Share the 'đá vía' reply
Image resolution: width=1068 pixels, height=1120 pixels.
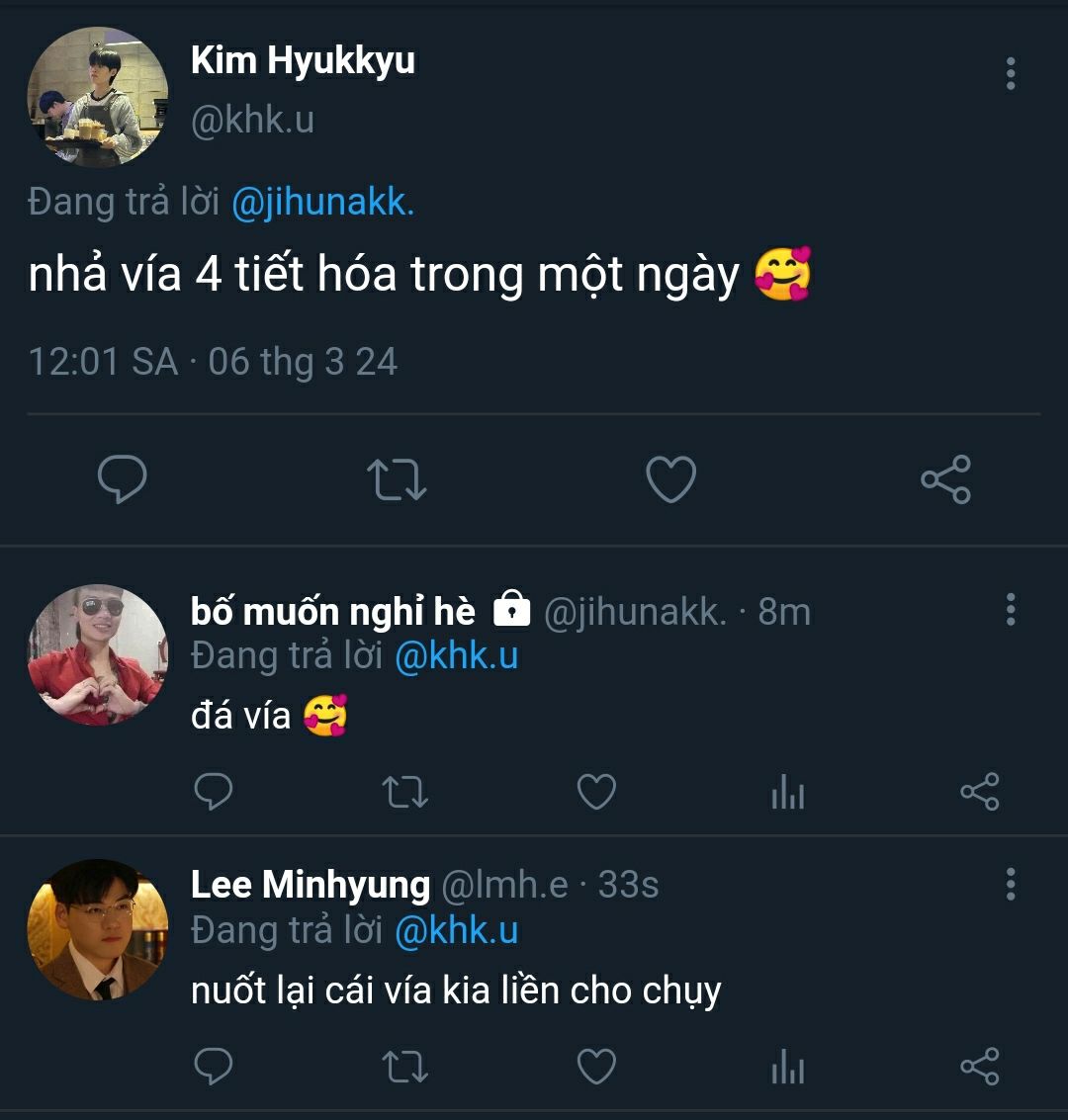click(979, 792)
